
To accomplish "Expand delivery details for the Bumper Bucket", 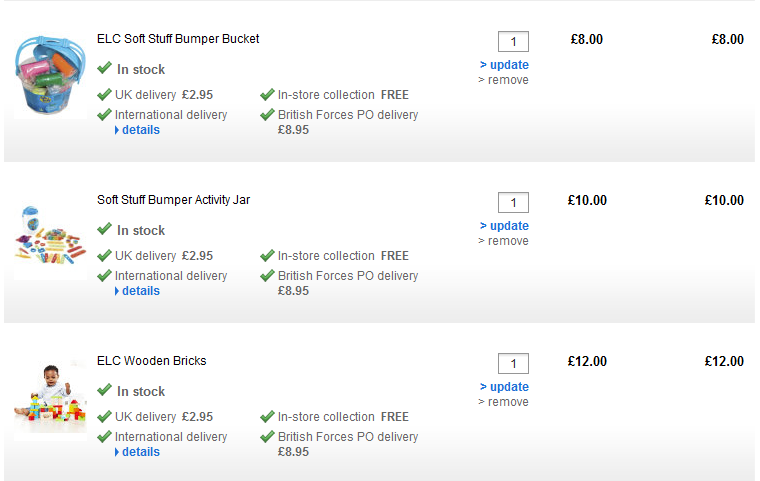I will point(140,130).
